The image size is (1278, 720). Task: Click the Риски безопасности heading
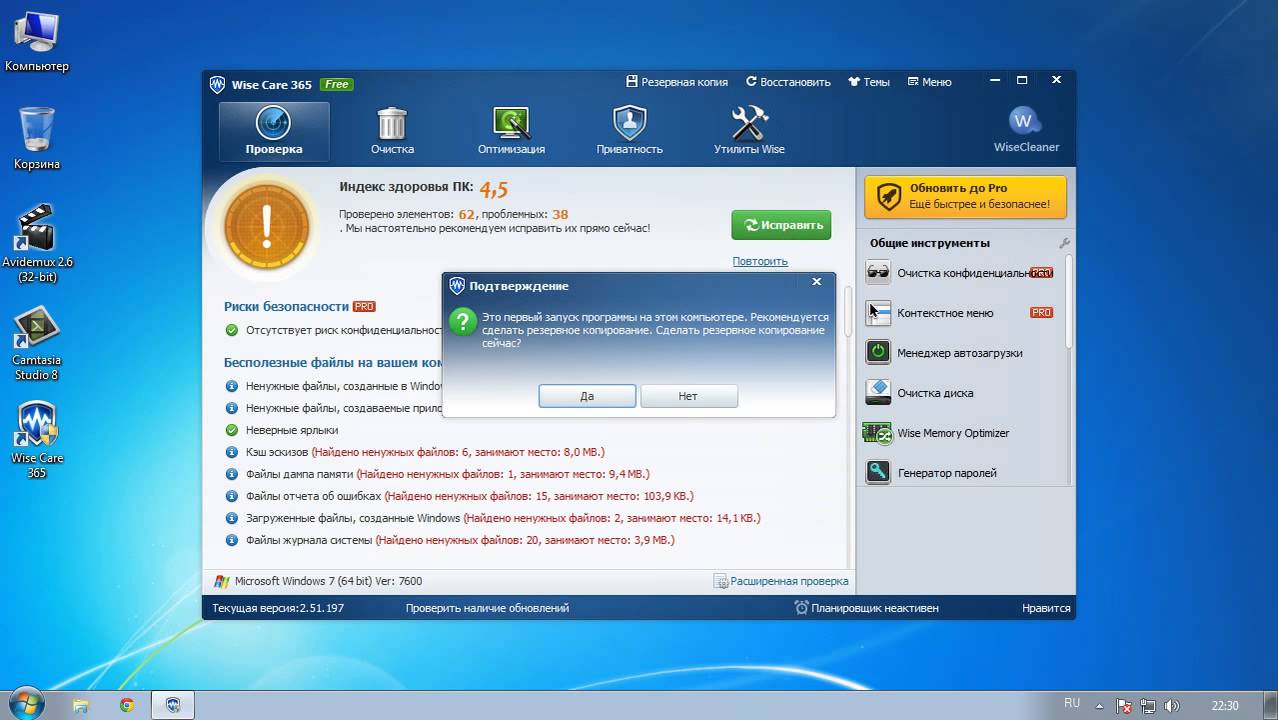286,306
